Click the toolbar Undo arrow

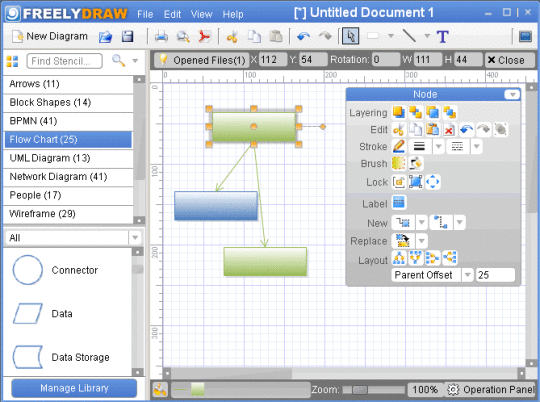[303, 36]
